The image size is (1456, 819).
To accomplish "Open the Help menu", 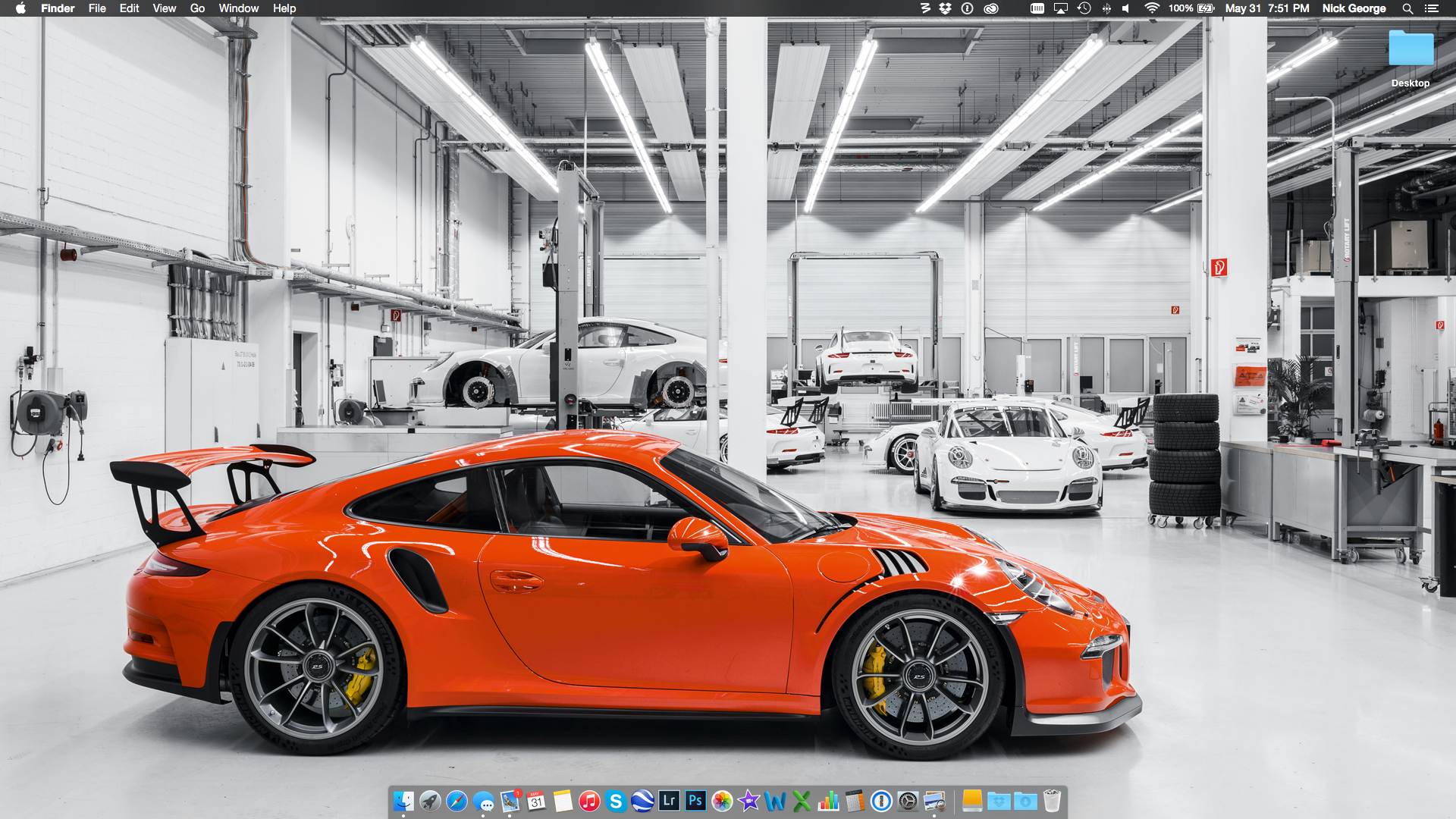I will [x=284, y=8].
